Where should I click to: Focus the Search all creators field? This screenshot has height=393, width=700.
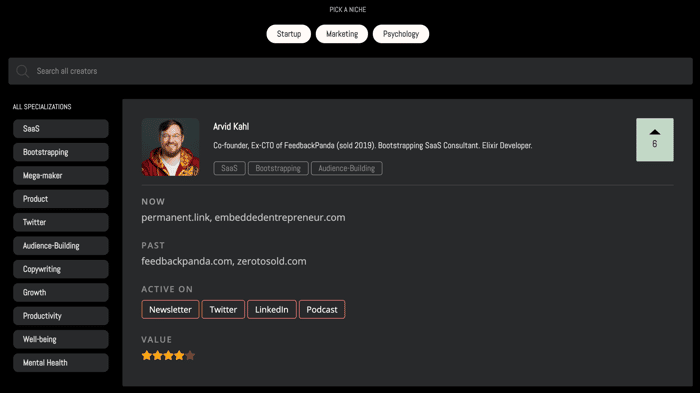(x=350, y=71)
